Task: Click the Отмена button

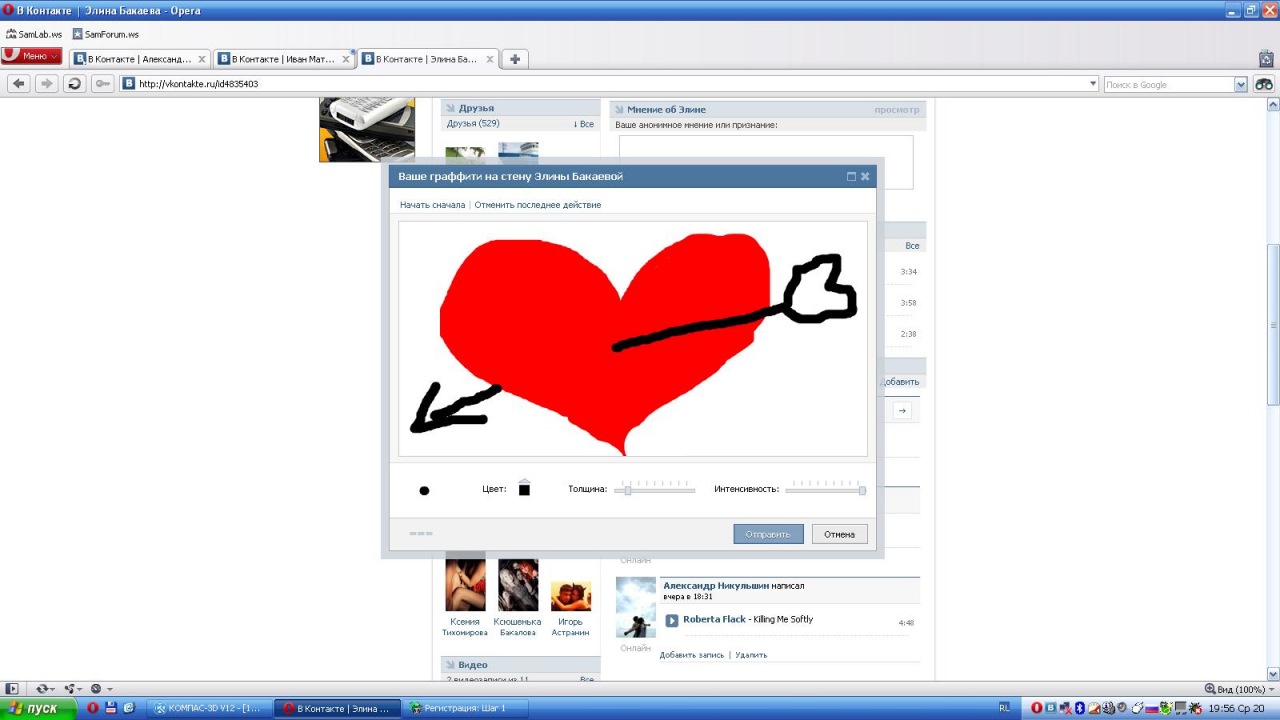Action: point(839,534)
